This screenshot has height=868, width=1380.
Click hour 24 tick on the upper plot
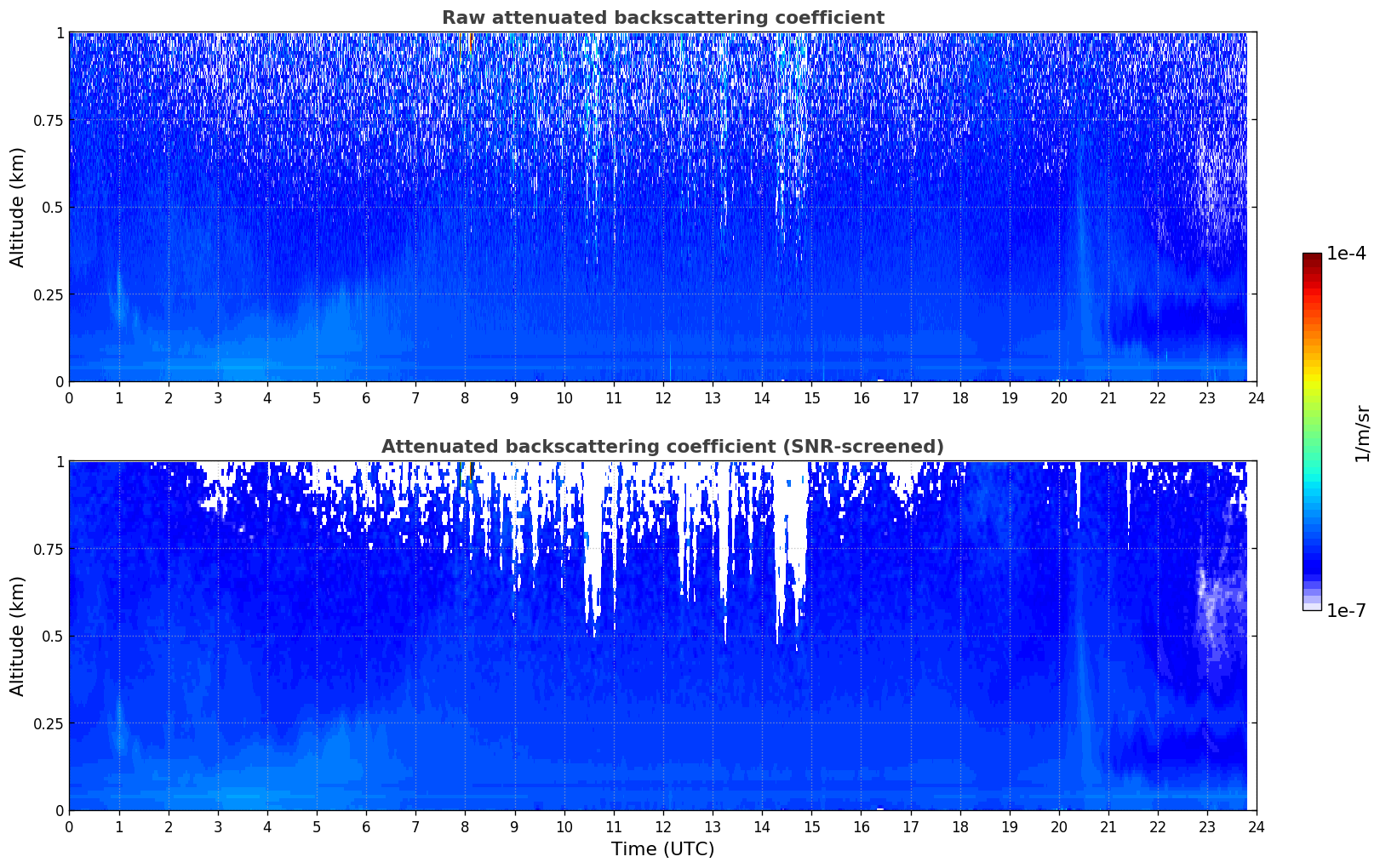coord(1256,397)
